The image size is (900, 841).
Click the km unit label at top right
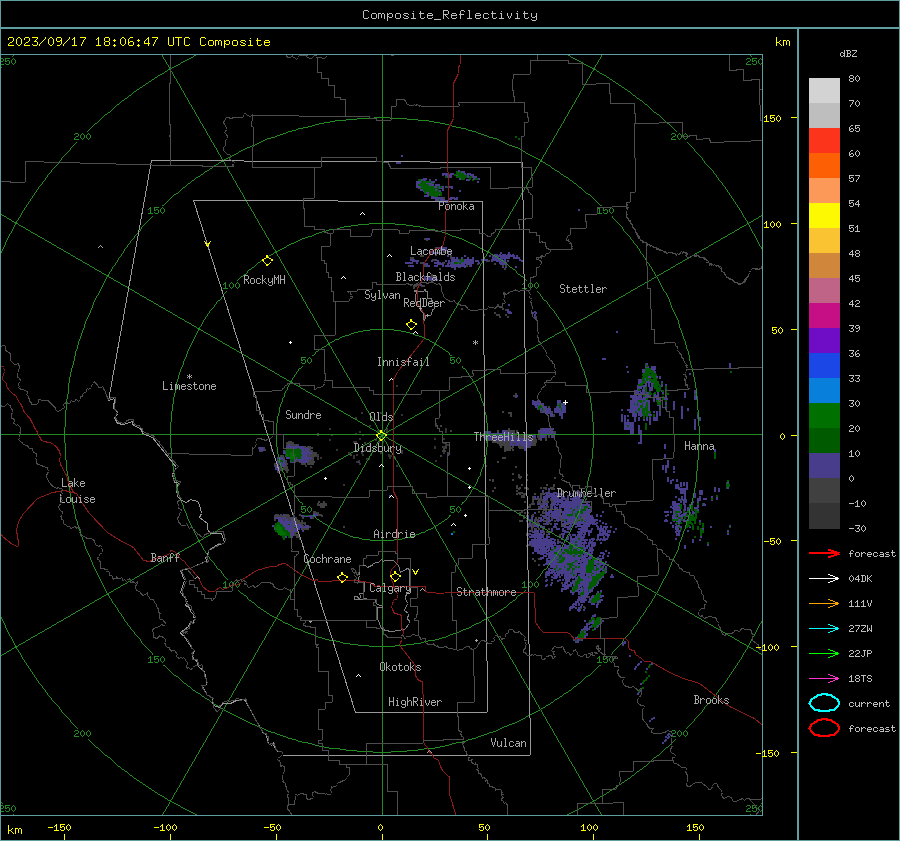click(782, 42)
